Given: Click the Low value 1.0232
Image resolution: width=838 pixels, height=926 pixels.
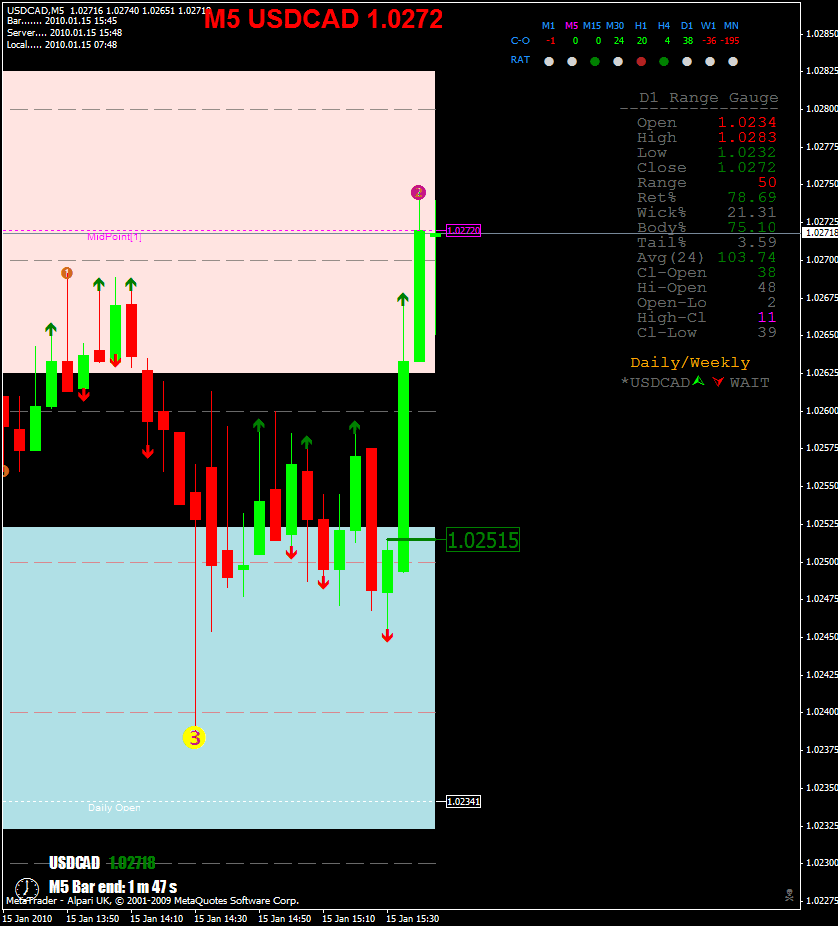Looking at the screenshot, I should point(746,152).
